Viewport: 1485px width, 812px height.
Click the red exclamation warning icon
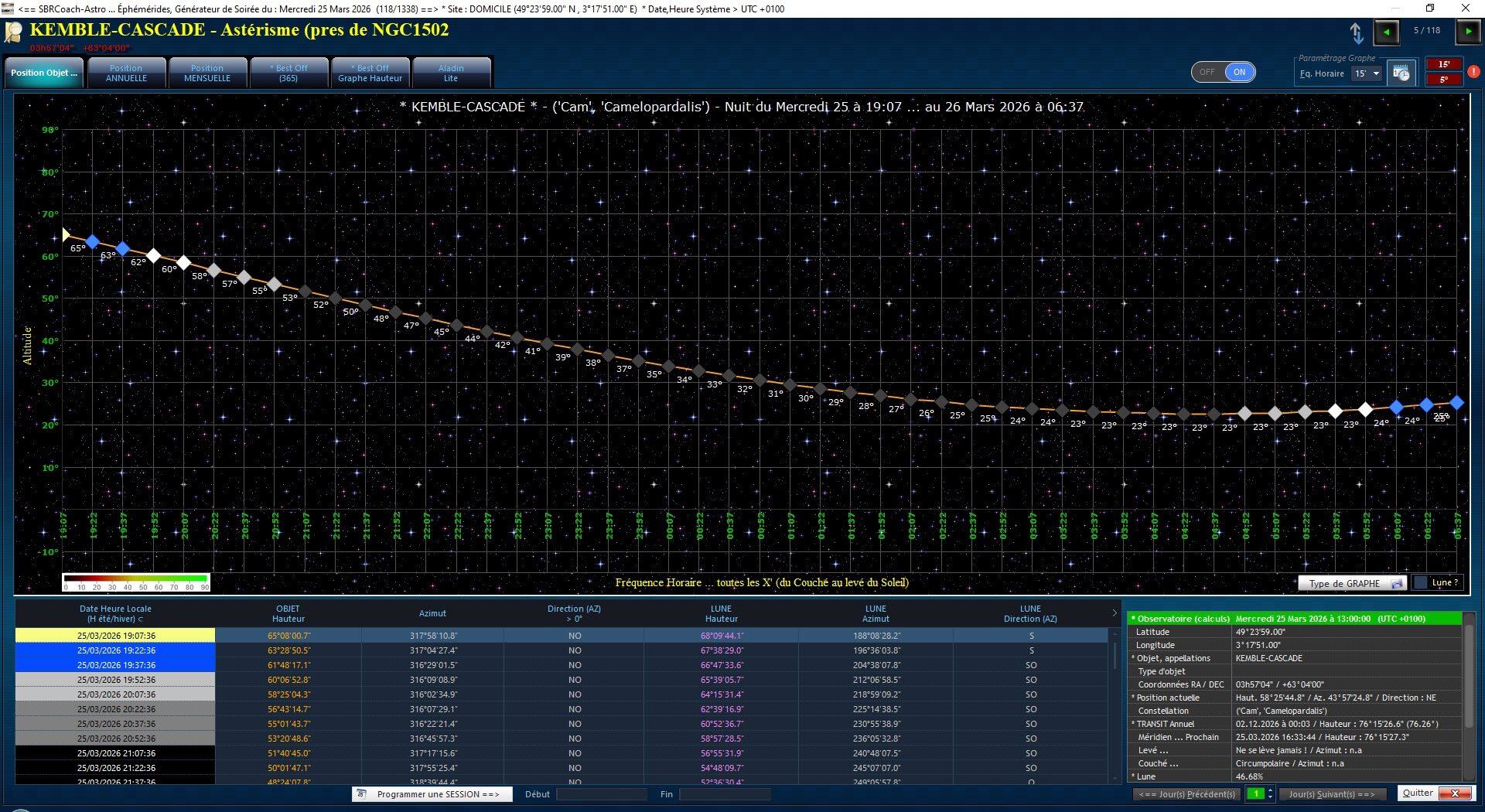tap(1473, 72)
